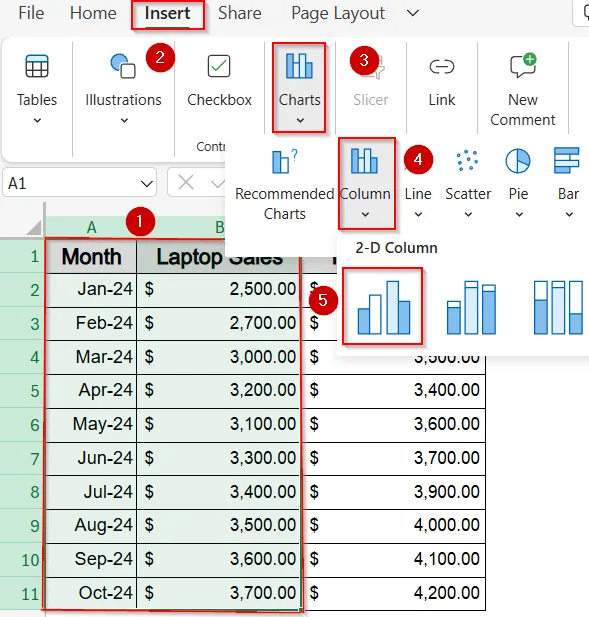589x617 pixels.
Task: Select the May-24 cell
Action: [x=91, y=425]
